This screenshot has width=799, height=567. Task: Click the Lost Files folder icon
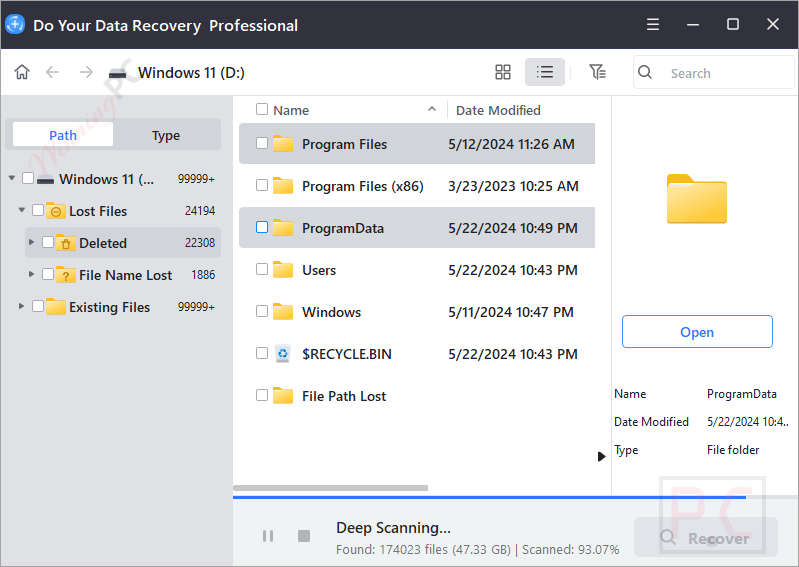[56, 211]
